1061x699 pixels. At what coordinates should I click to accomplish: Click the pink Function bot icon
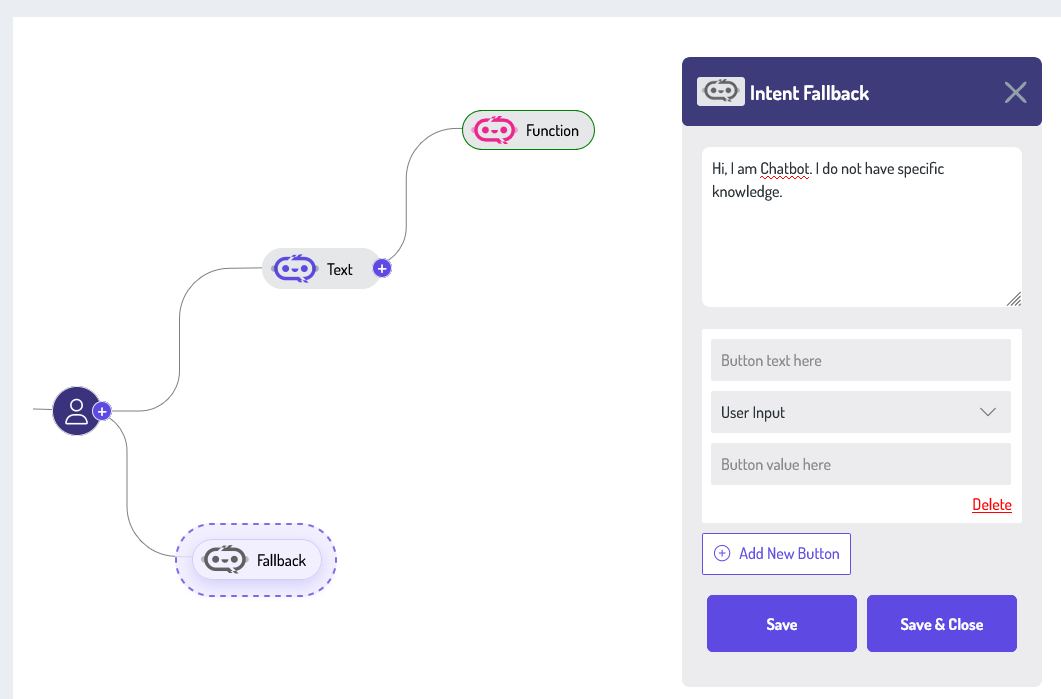pos(494,130)
